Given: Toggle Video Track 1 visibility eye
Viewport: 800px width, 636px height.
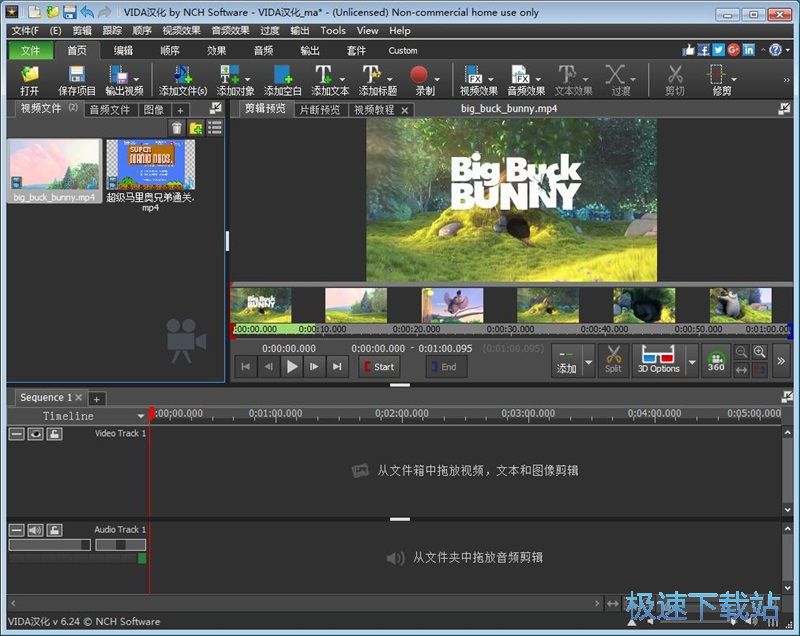Looking at the screenshot, I should pyautogui.click(x=35, y=434).
